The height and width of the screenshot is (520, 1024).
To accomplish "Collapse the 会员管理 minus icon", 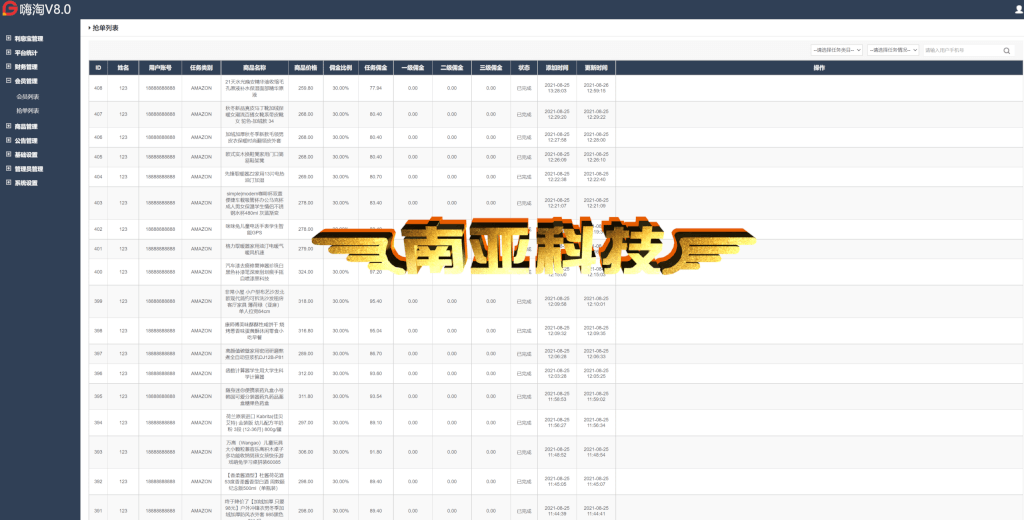I will click(x=8, y=81).
